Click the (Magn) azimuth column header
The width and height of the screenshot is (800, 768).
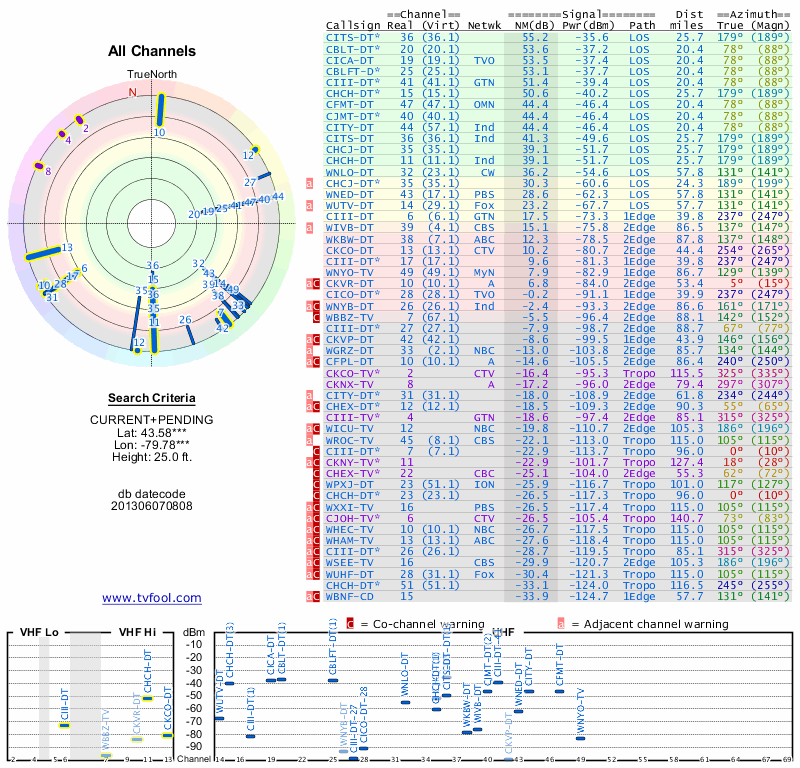click(x=770, y=26)
